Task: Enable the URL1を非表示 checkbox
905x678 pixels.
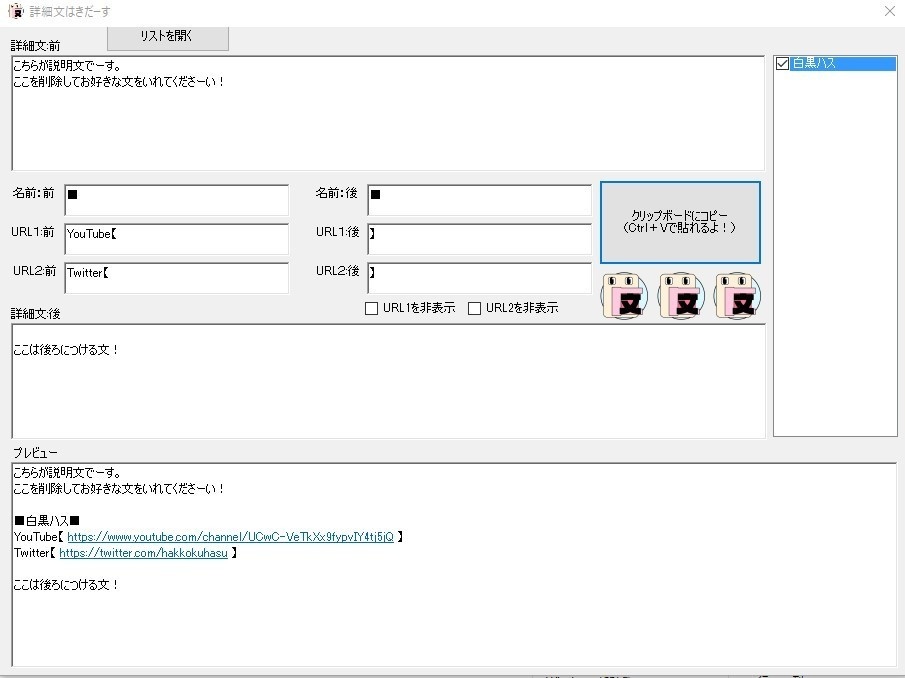Action: coord(372,308)
